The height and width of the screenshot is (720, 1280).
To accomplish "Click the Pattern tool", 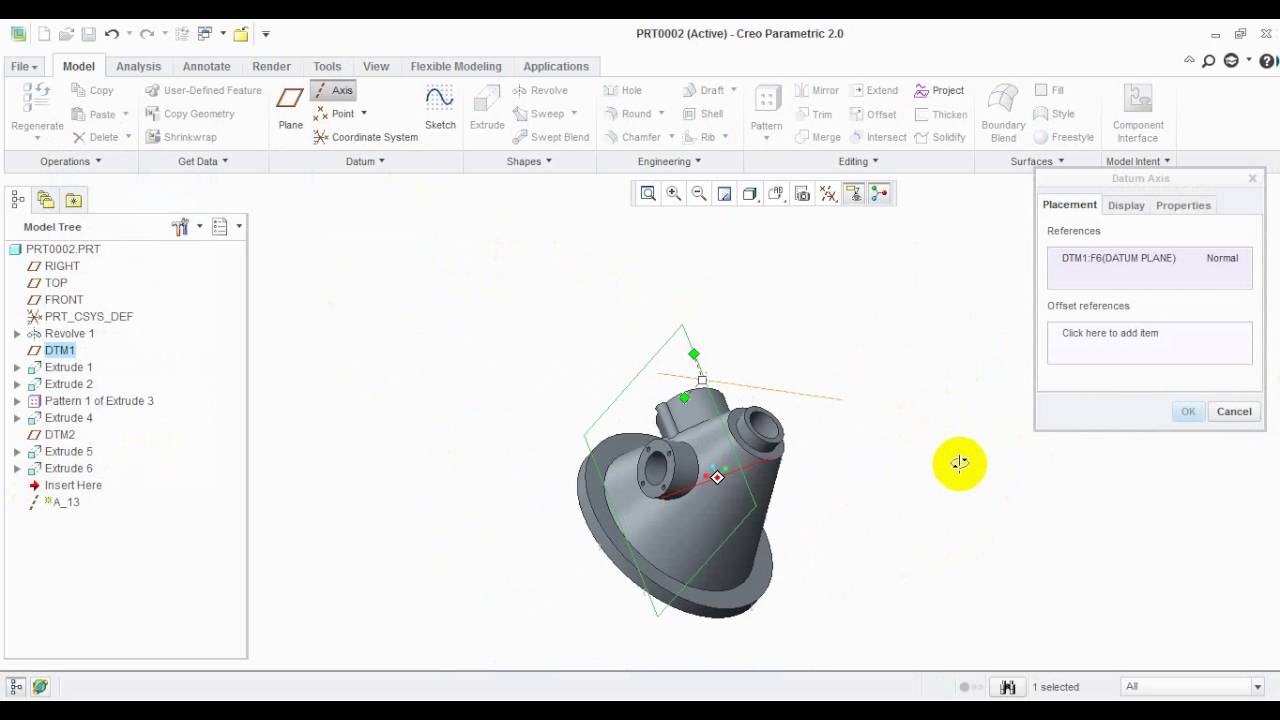I will (x=767, y=110).
